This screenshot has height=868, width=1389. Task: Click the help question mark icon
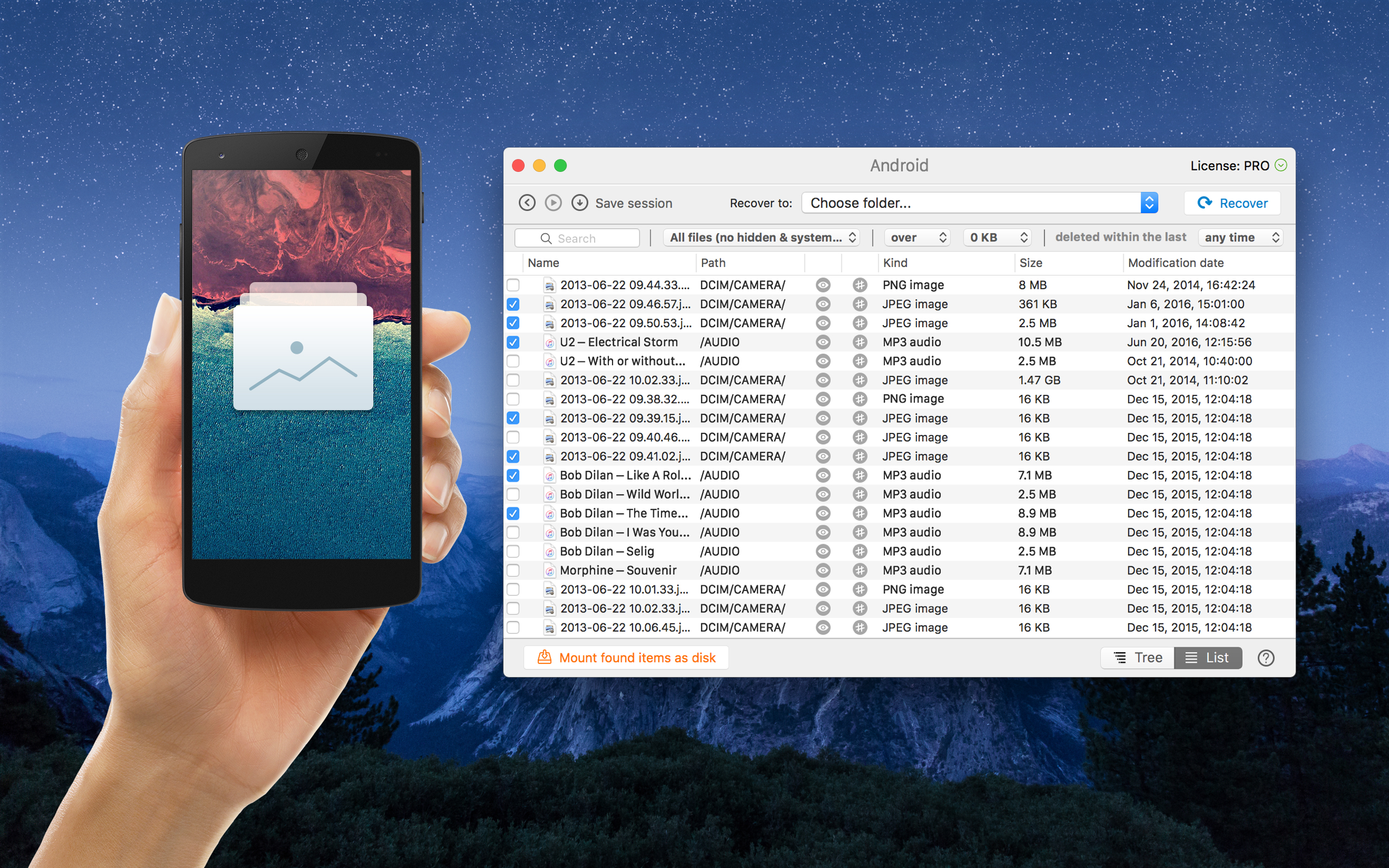click(1265, 658)
